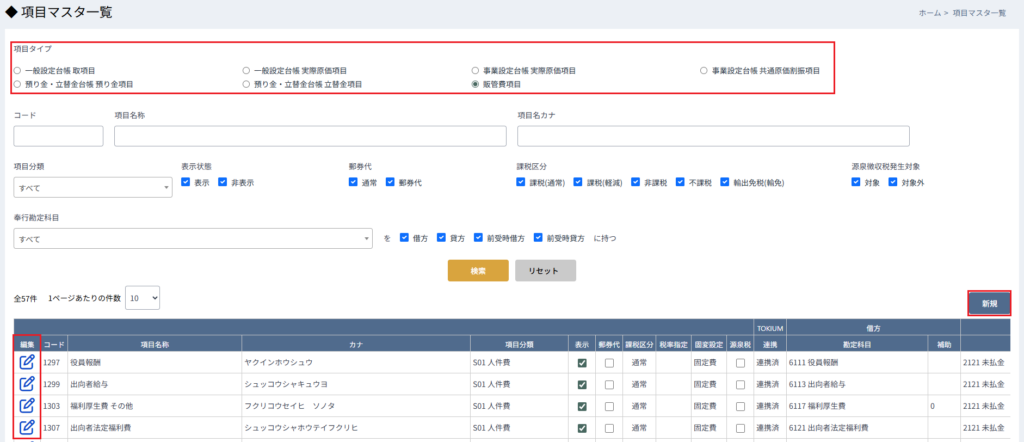Click the 新規 button
This screenshot has height=442, width=1024.
pyautogui.click(x=988, y=303)
